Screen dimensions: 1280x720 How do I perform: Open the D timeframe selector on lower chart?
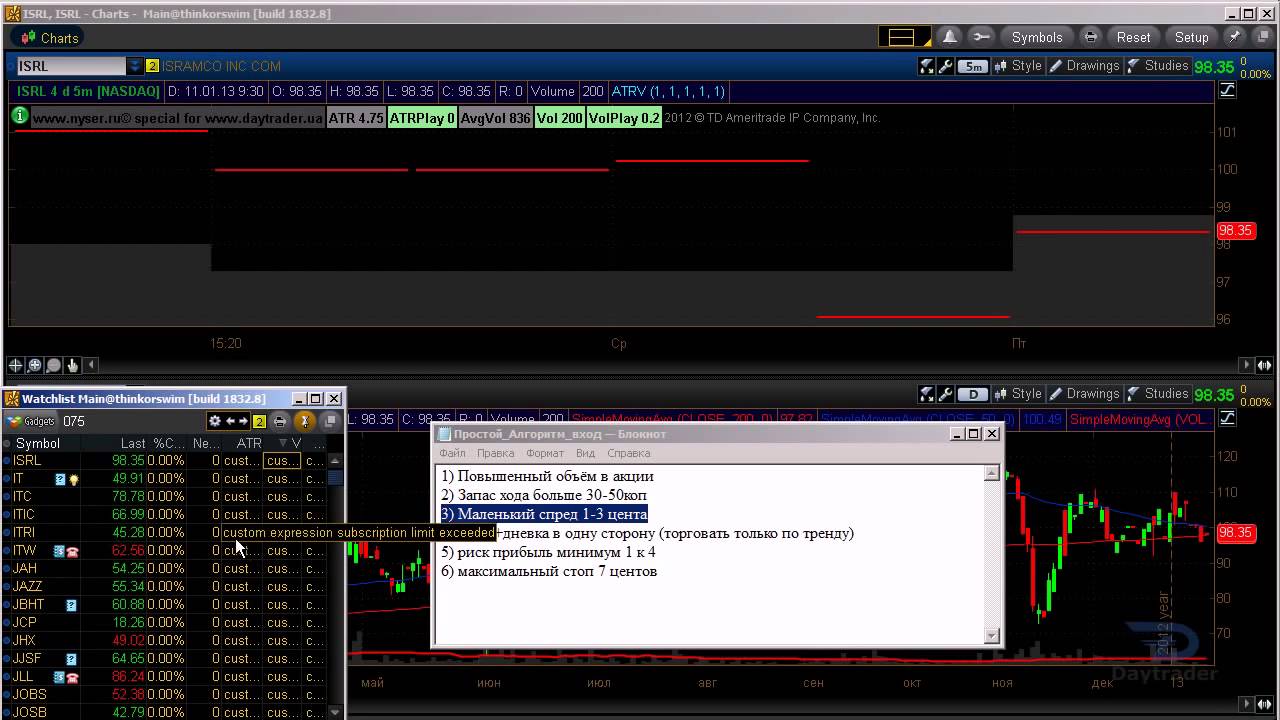(973, 394)
